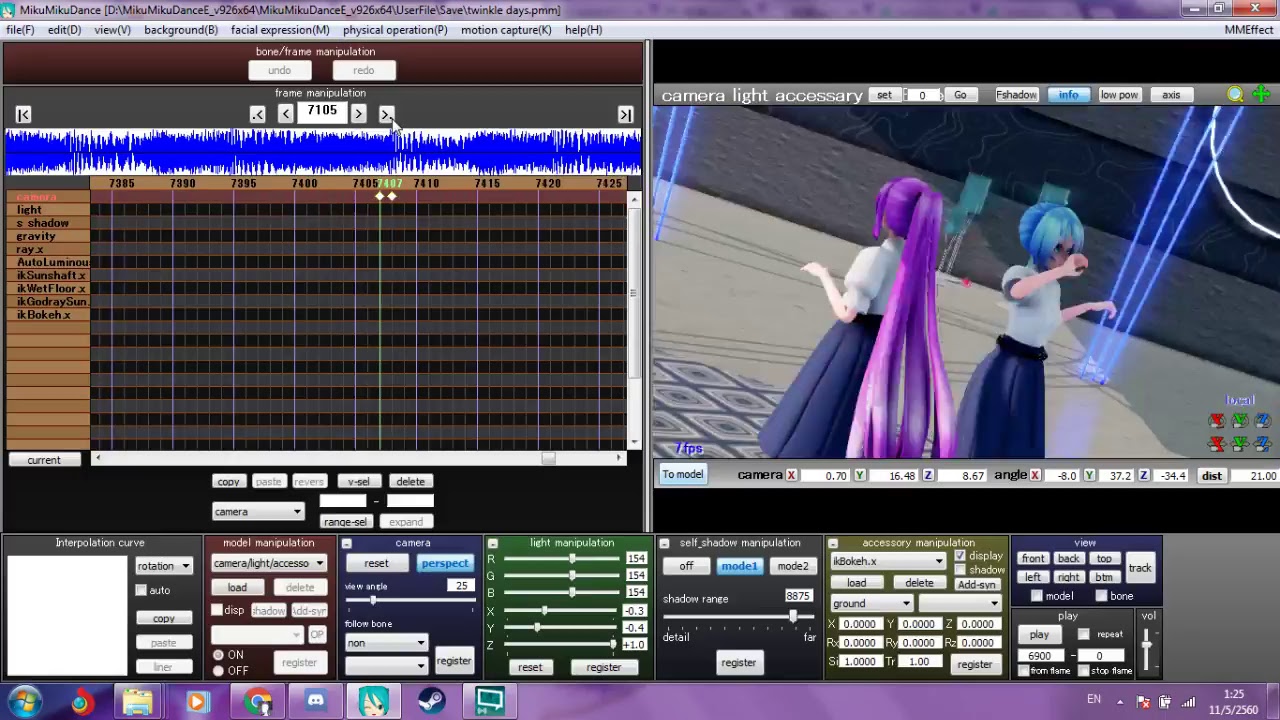Viewport: 1280px width, 720px height.
Task: Go to previous keyframe arrow
Action: click(258, 115)
